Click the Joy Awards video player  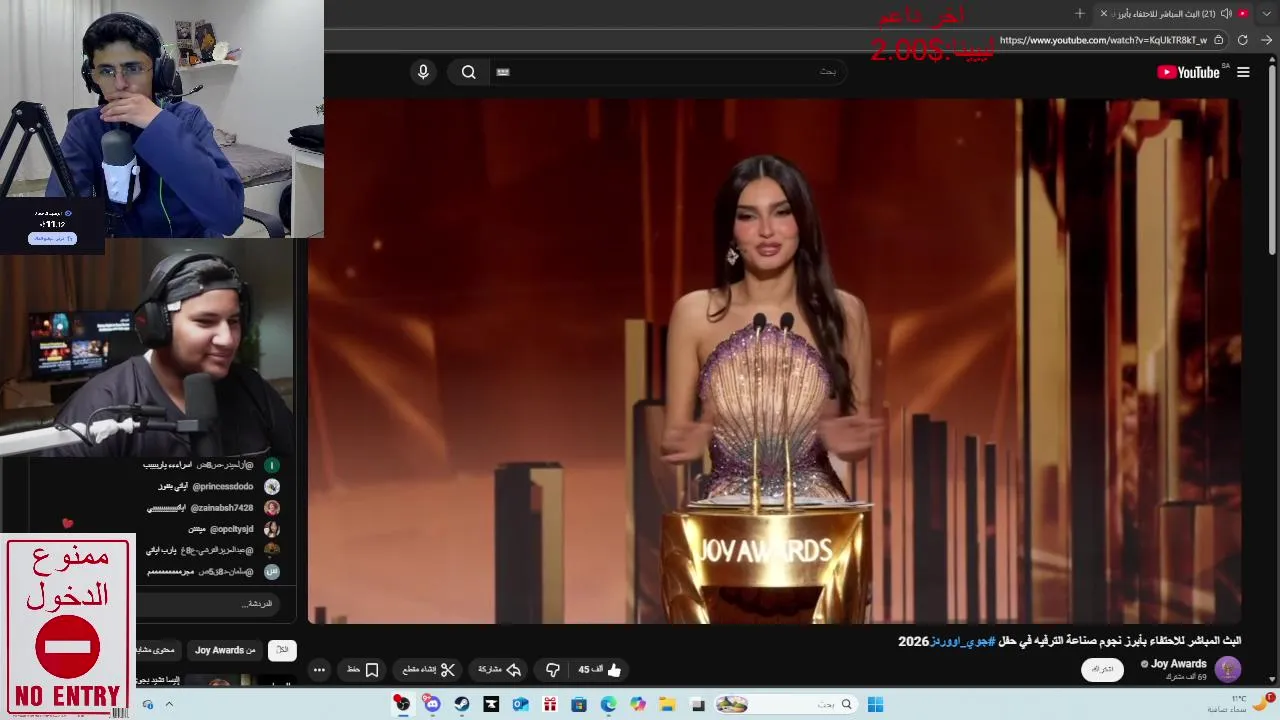point(775,360)
